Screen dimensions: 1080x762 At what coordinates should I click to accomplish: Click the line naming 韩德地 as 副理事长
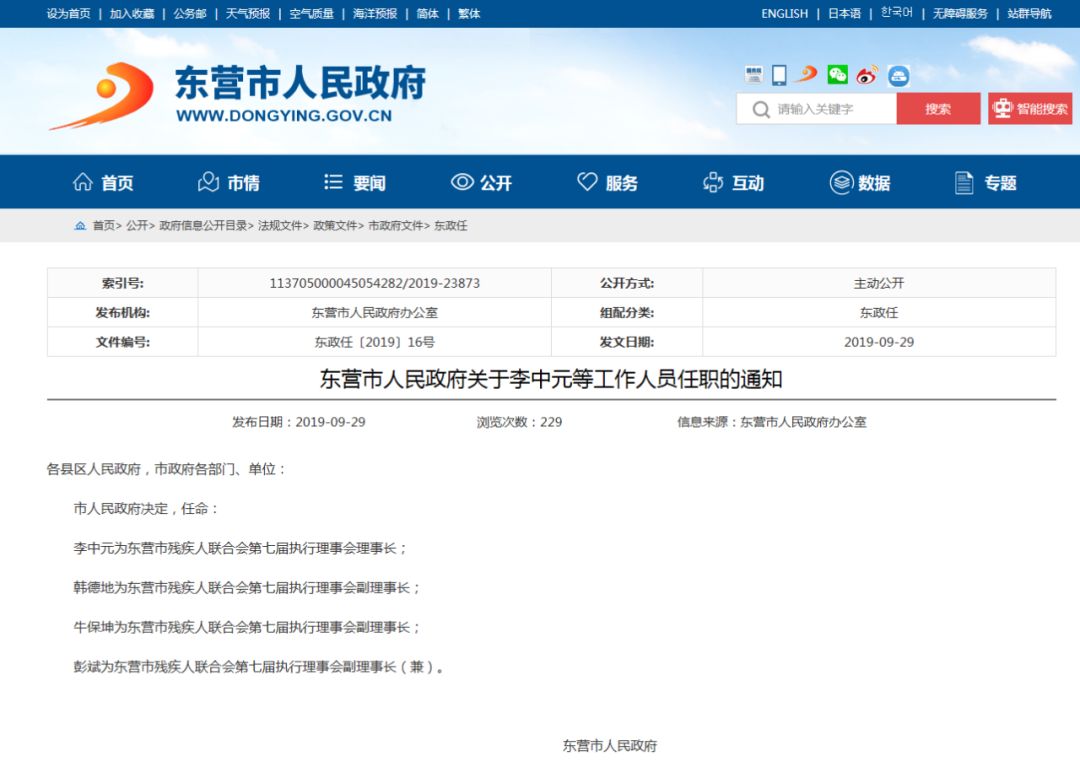247,588
